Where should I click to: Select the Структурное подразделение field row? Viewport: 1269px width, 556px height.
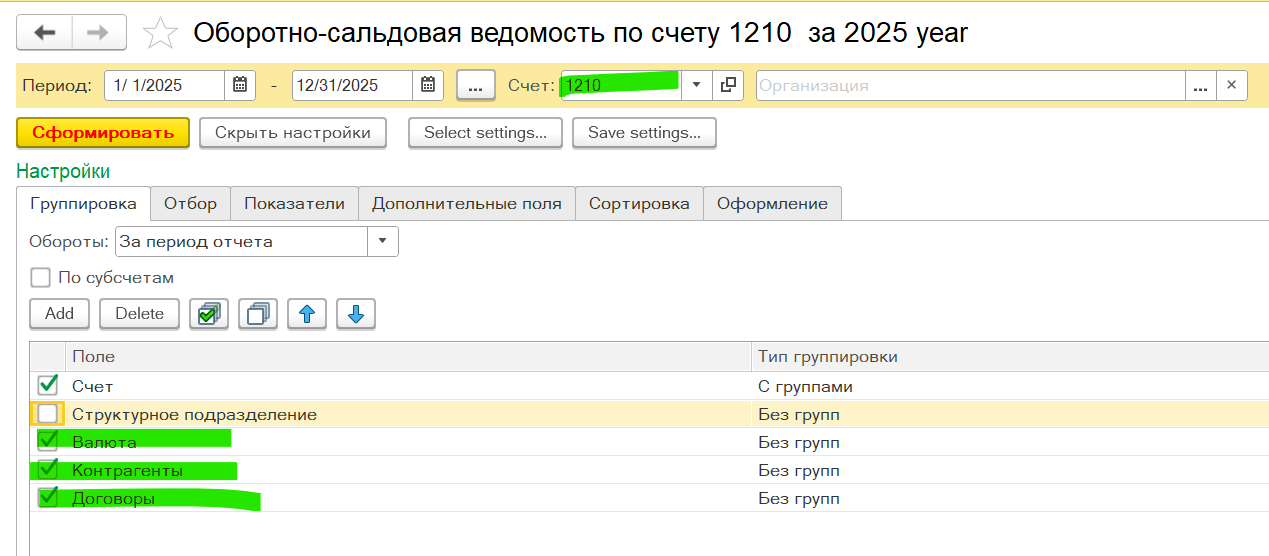tap(408, 414)
